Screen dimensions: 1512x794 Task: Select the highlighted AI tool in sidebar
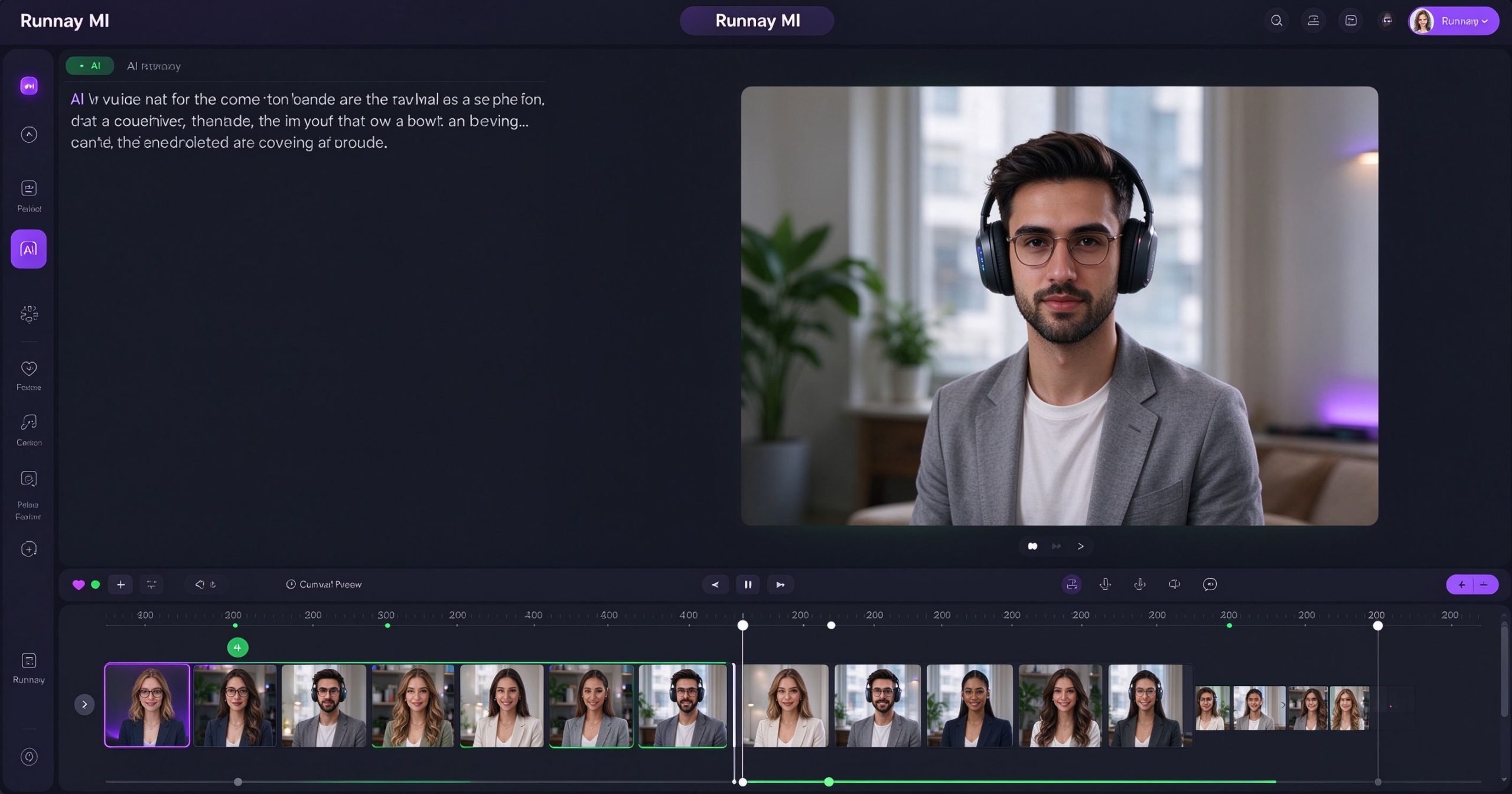(28, 249)
